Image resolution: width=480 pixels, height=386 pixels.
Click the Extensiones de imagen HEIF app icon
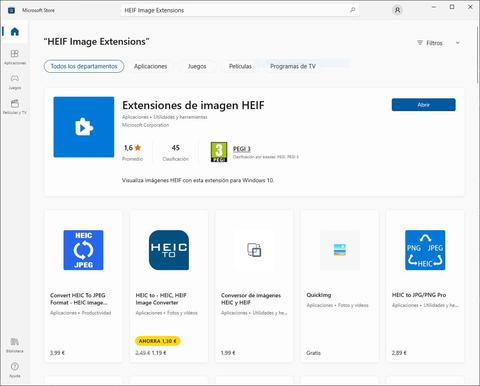(84, 127)
